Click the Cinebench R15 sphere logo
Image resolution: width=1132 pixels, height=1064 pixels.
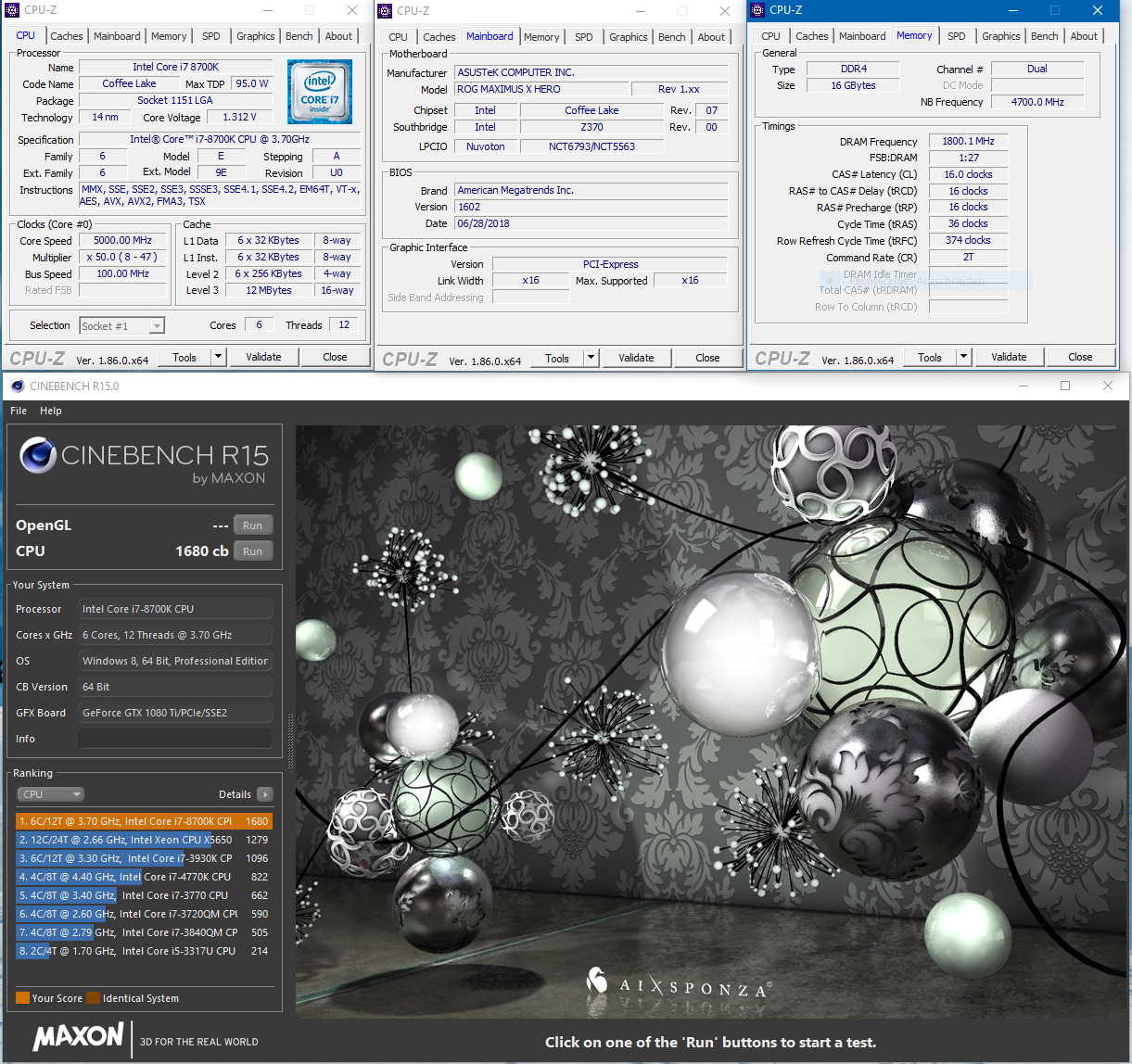point(38,455)
